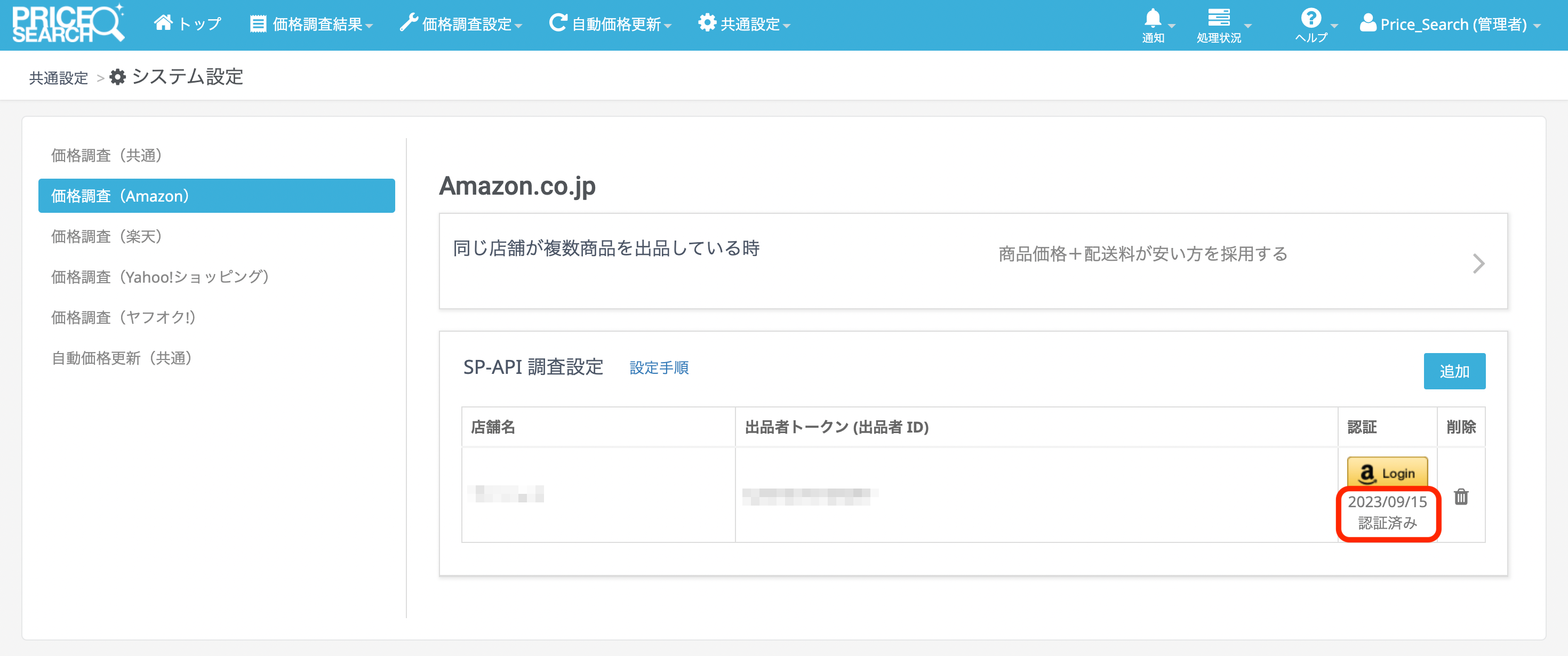The width and height of the screenshot is (1568, 656).
Task: Click the PRICE SEARCH logo
Action: coord(68,25)
